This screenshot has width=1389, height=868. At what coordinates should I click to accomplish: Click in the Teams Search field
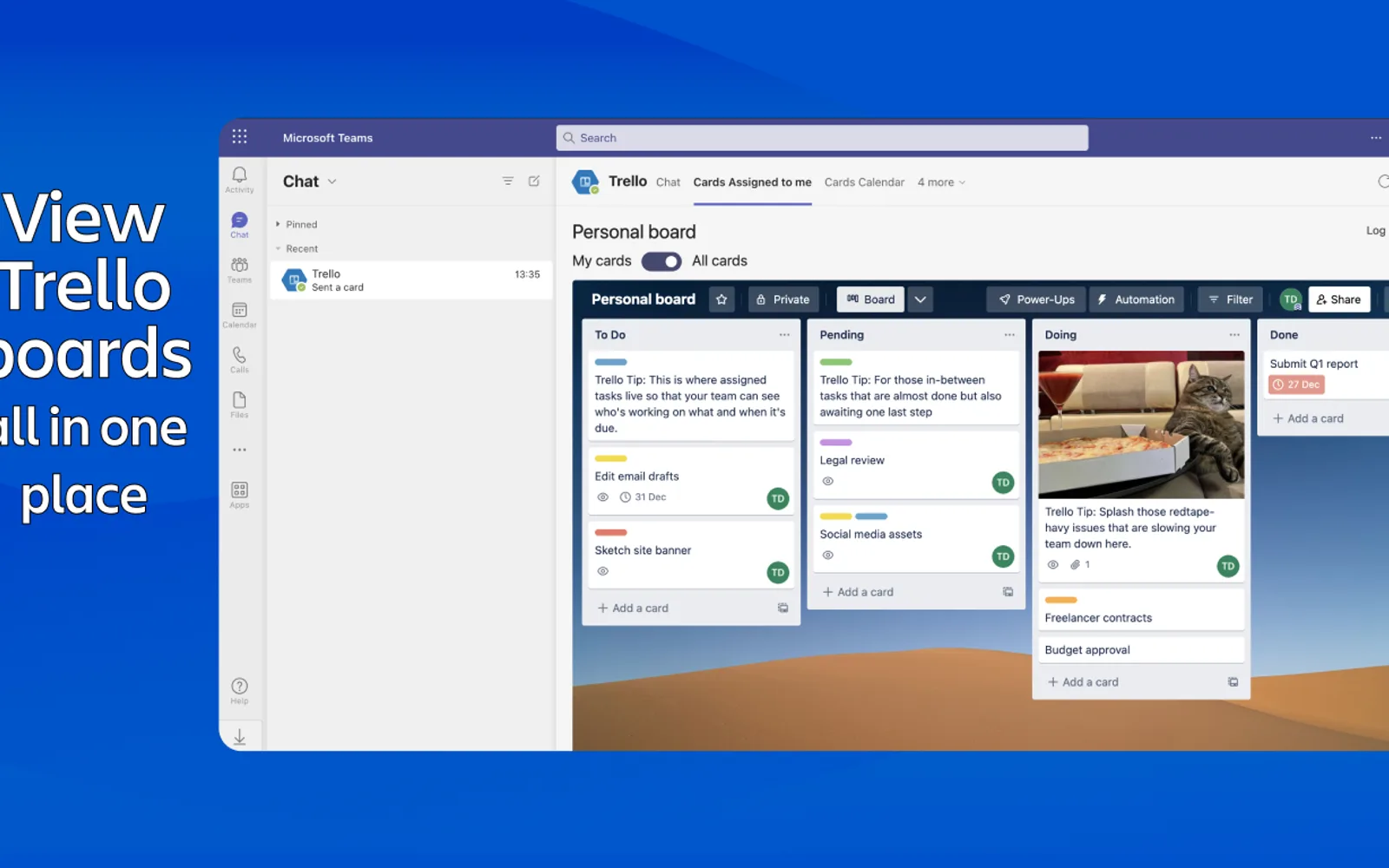click(x=821, y=138)
